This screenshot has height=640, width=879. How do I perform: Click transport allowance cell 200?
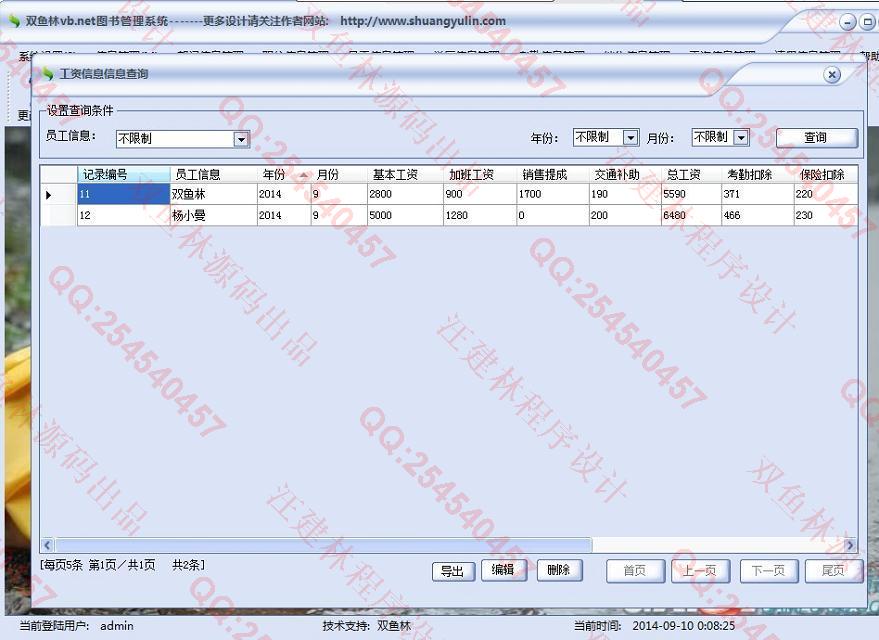625,216
